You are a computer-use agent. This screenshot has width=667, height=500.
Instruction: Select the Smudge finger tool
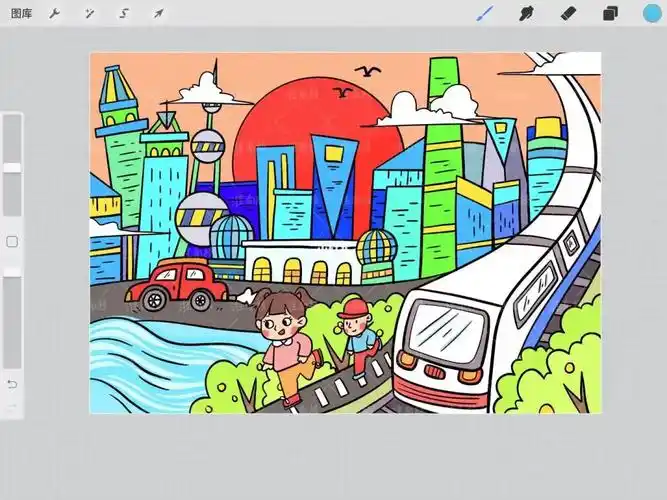pos(526,14)
